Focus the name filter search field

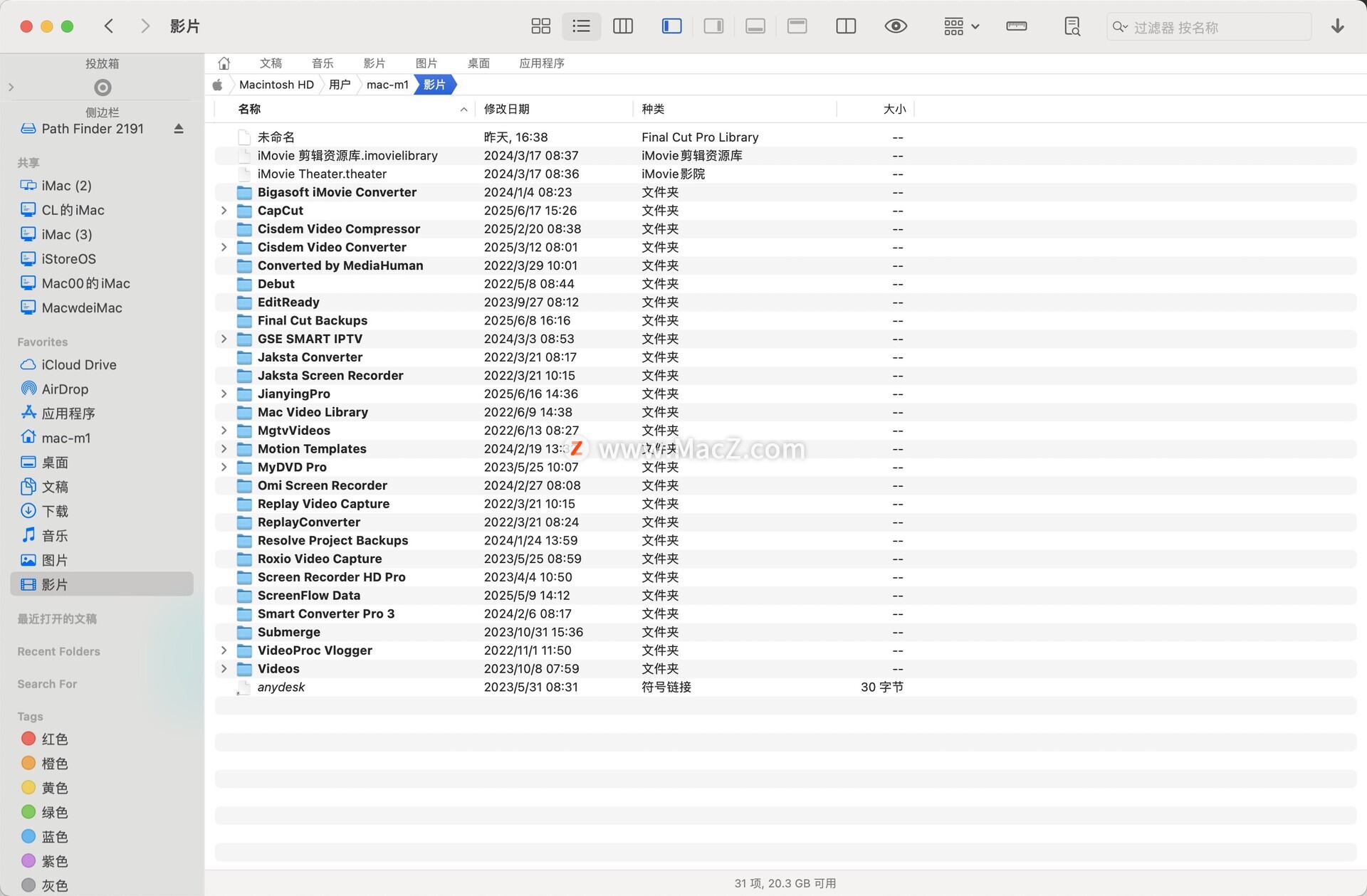(1209, 27)
